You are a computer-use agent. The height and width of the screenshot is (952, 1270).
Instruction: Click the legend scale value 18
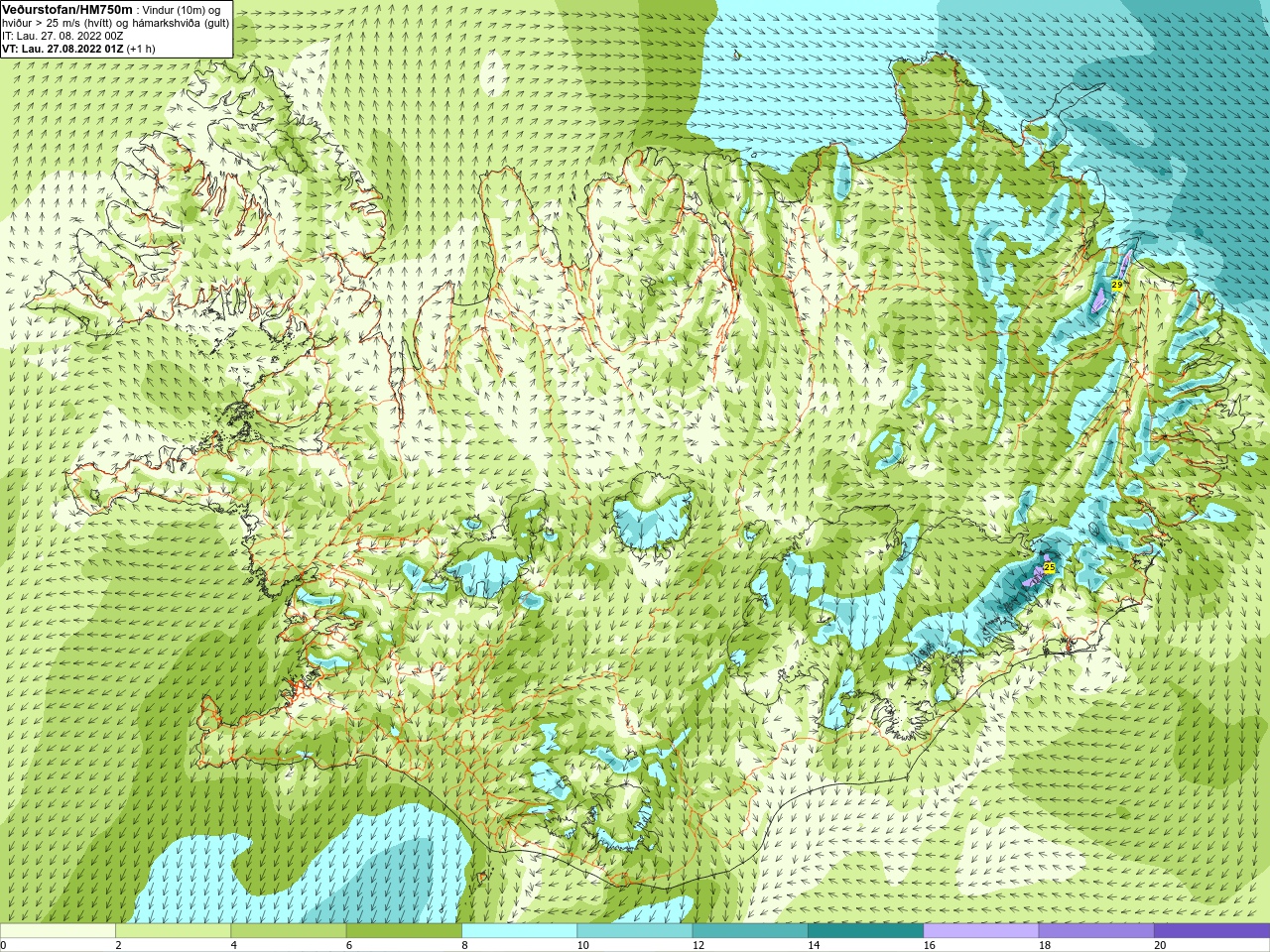(1045, 945)
